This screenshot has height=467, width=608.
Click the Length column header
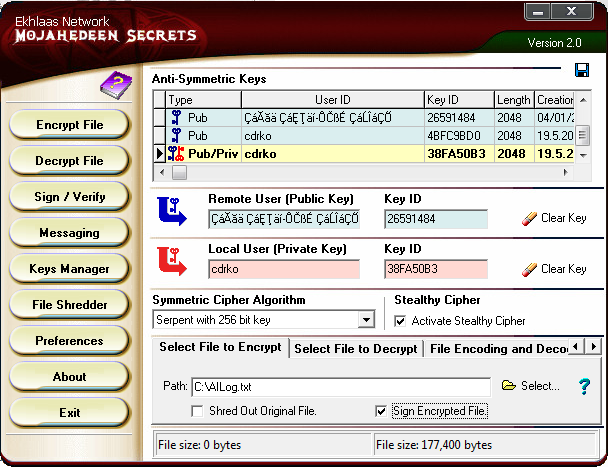click(x=514, y=100)
